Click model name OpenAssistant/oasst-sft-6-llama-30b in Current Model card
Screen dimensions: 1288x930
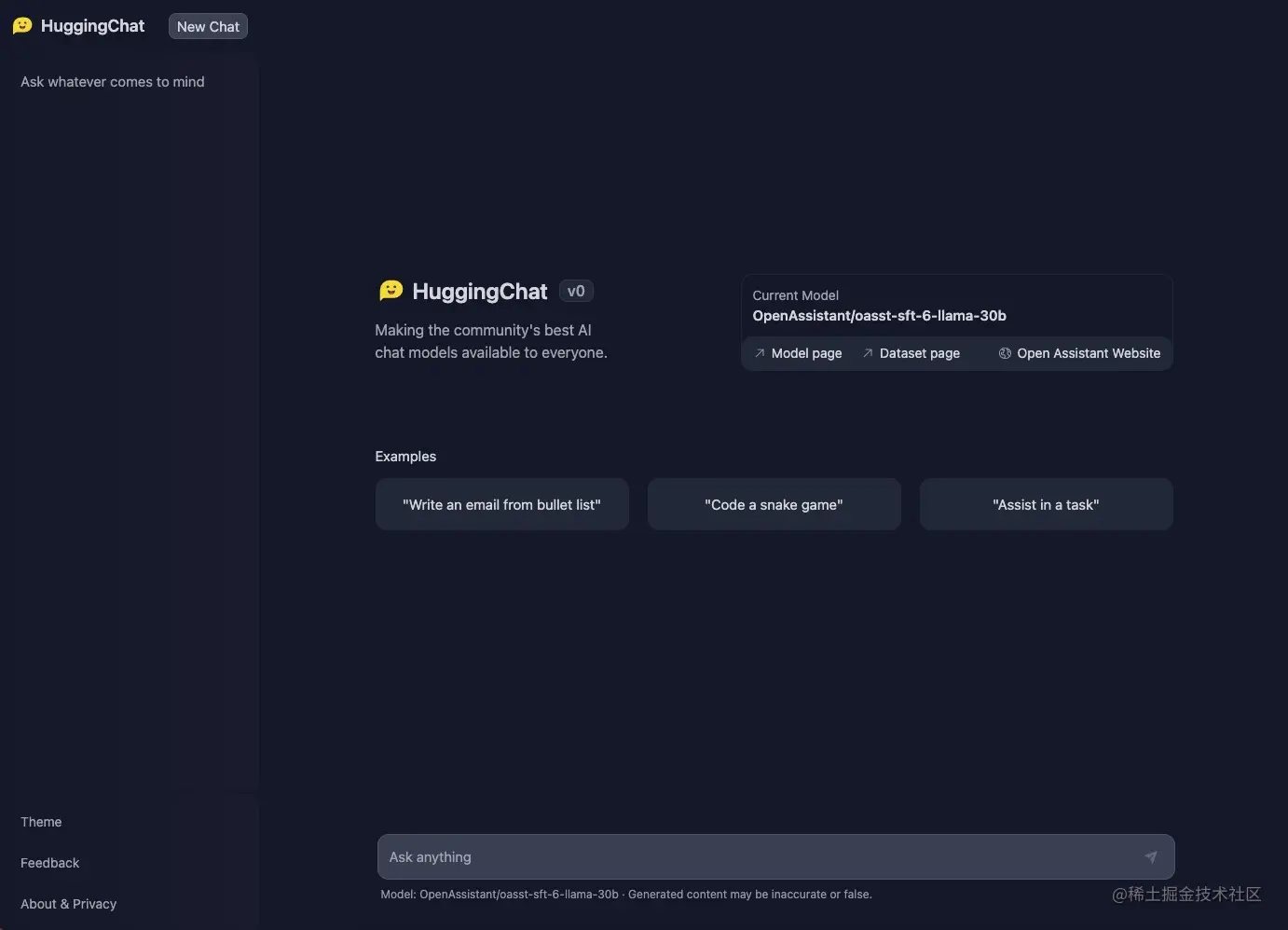(x=879, y=316)
